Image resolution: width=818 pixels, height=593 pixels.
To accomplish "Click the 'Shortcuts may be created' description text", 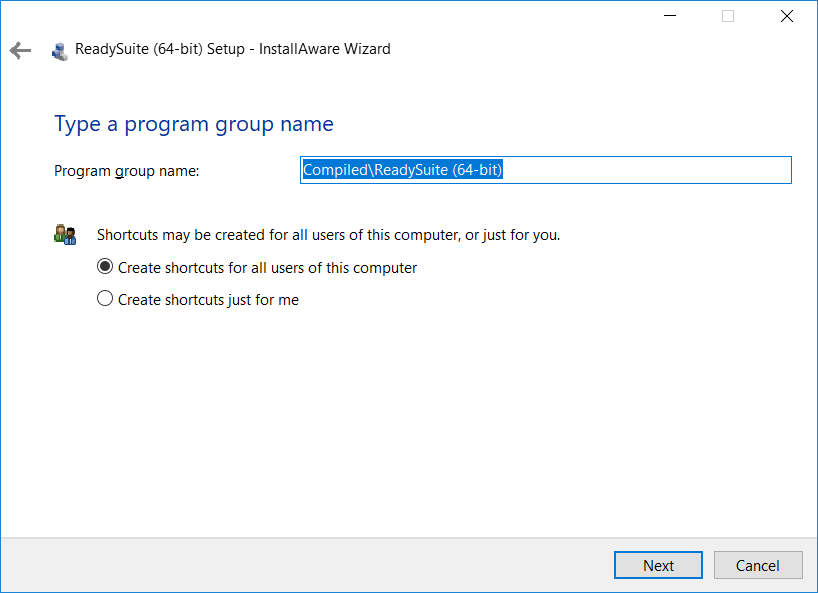I will [329, 235].
